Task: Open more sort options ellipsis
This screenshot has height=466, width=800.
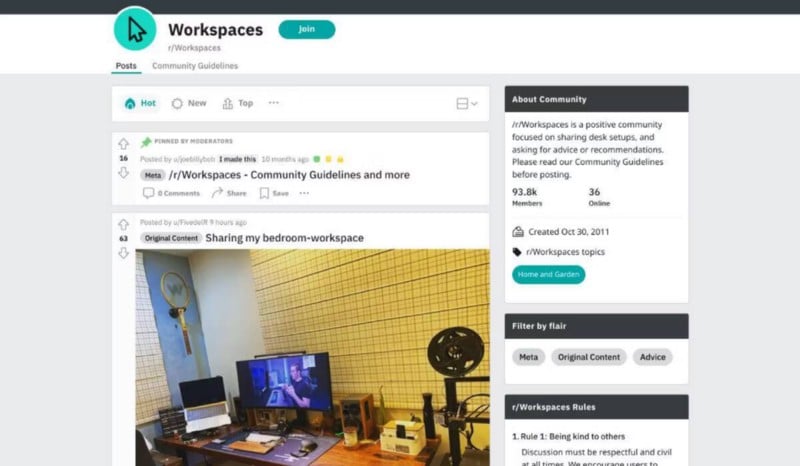Action: pos(274,103)
